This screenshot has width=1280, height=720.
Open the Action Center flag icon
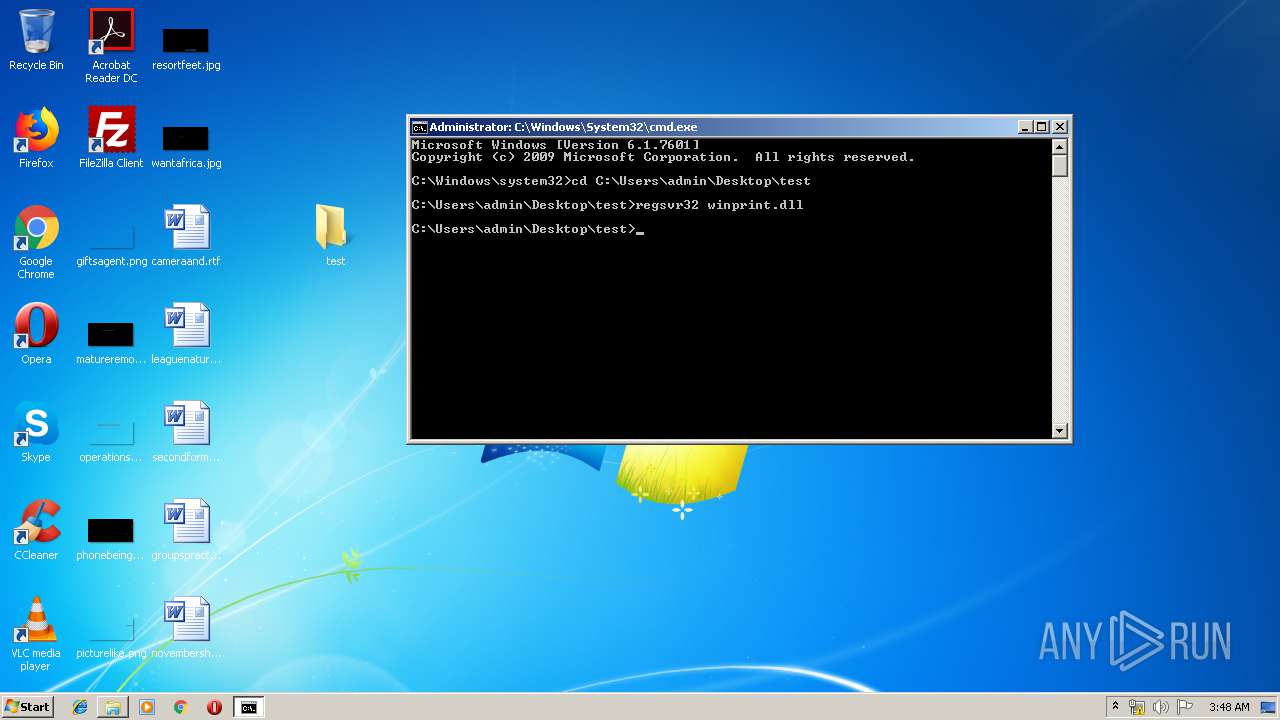point(1185,707)
